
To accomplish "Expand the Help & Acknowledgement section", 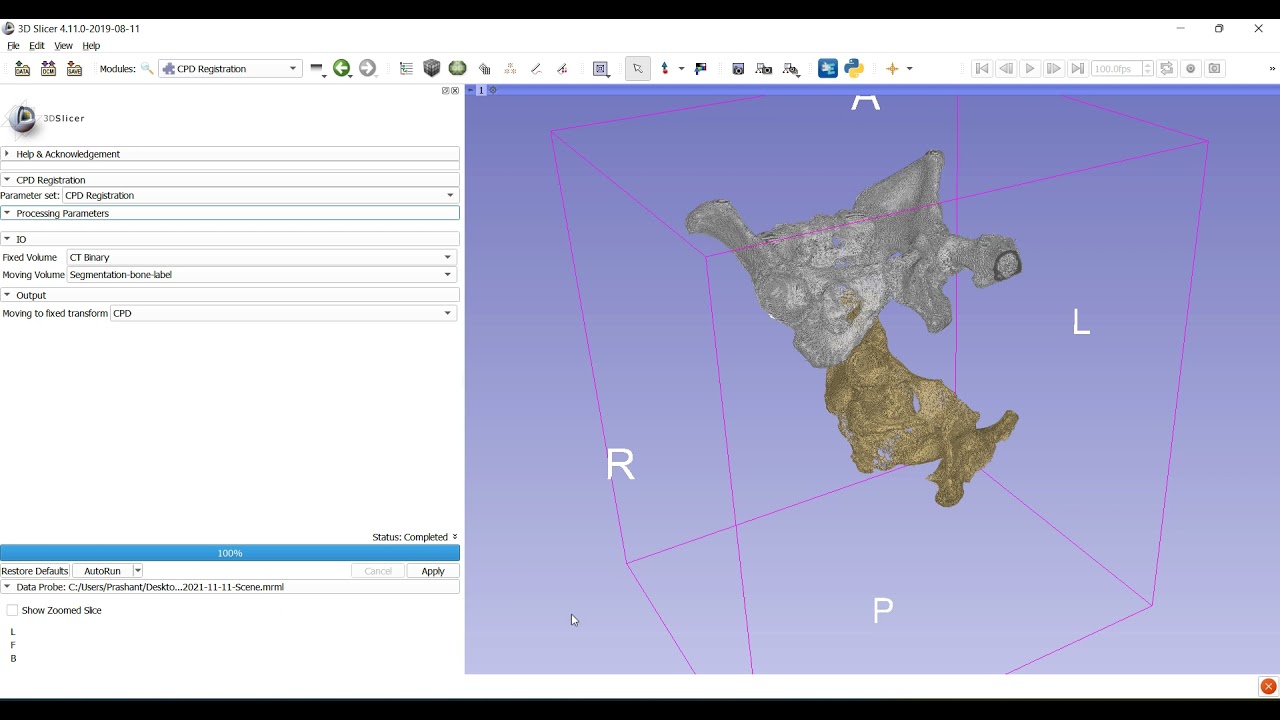I will [x=68, y=154].
